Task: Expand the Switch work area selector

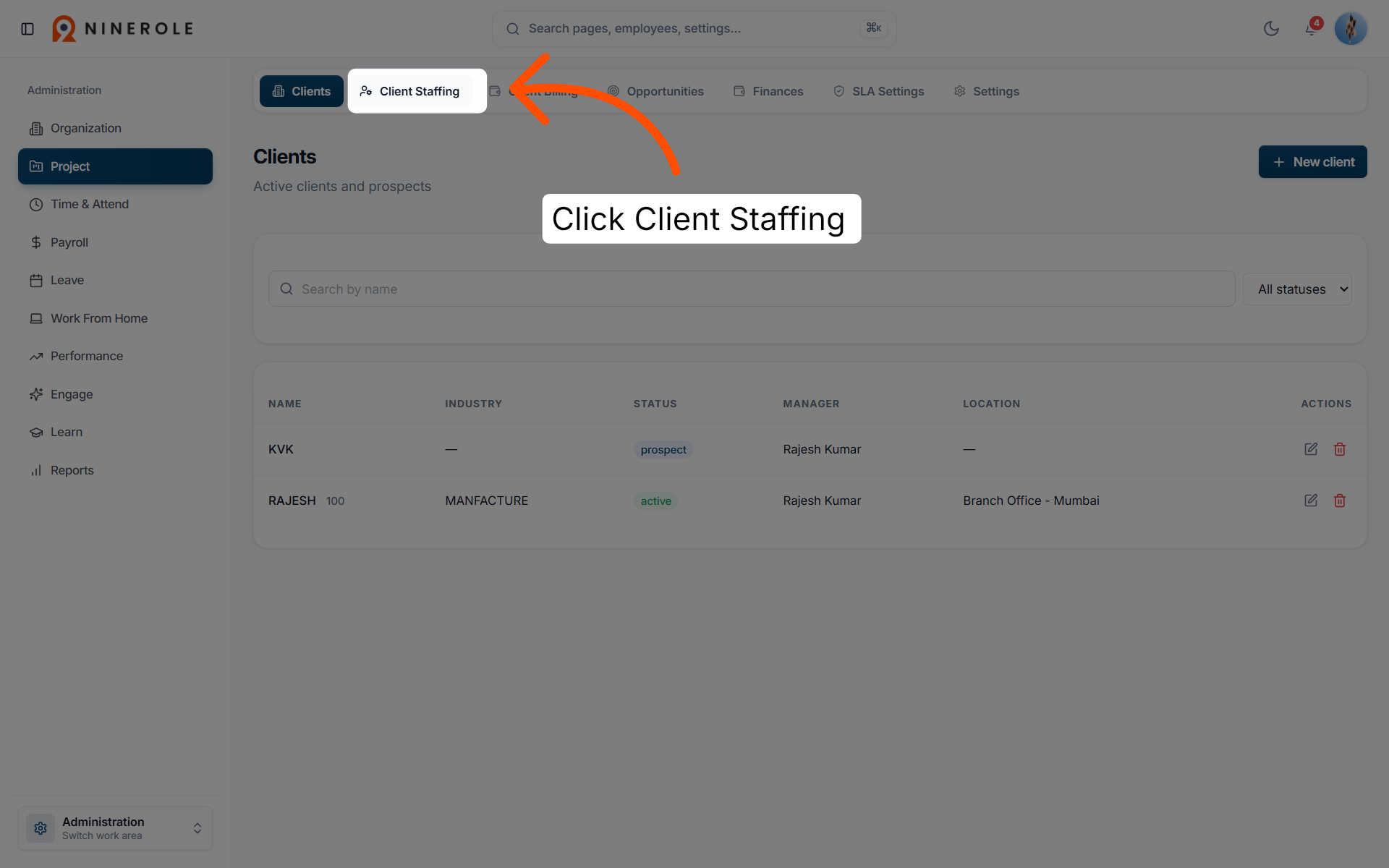Action: coord(115,828)
